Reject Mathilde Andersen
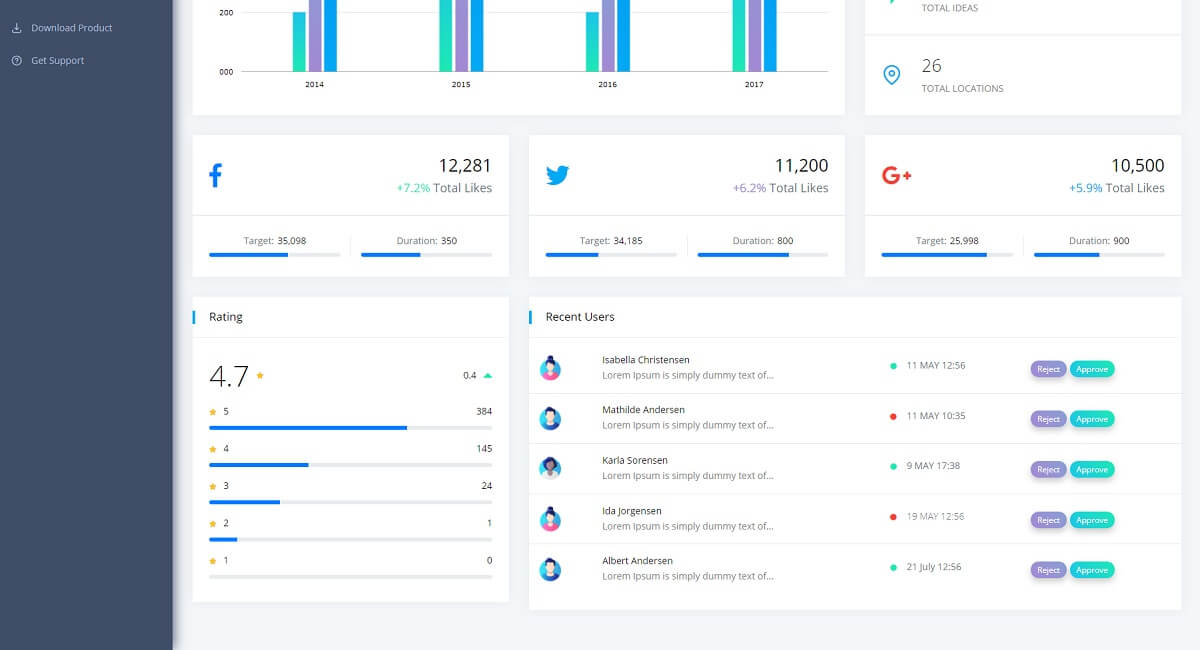Screen dimensions: 1200x650 click(x=1048, y=419)
